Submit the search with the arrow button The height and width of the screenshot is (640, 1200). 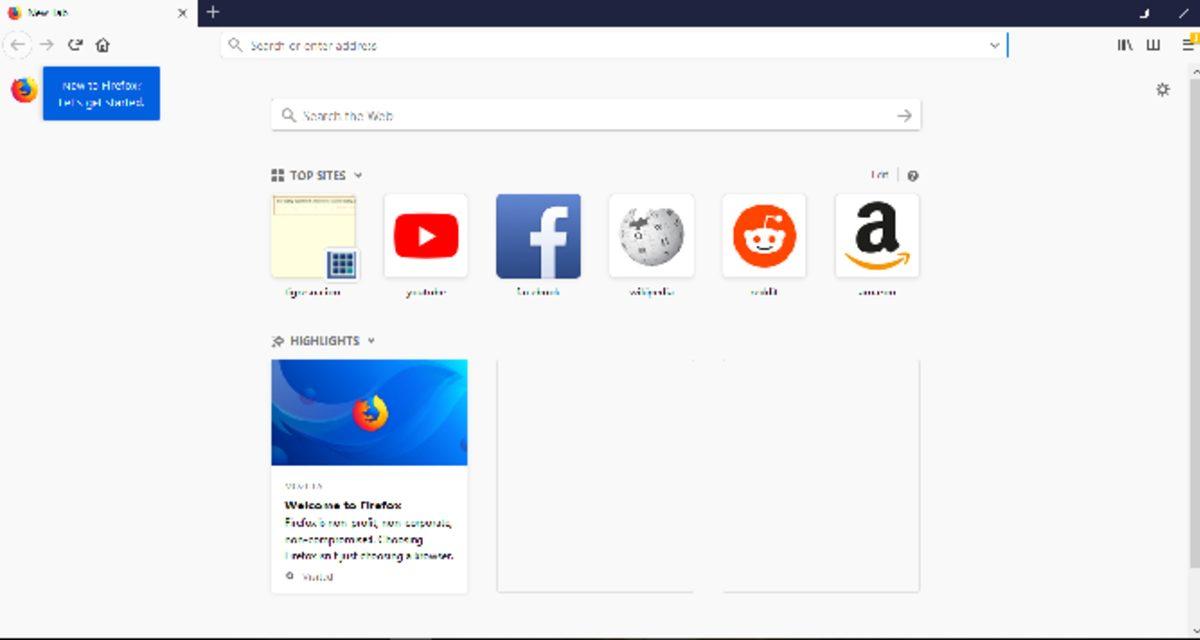coord(903,115)
